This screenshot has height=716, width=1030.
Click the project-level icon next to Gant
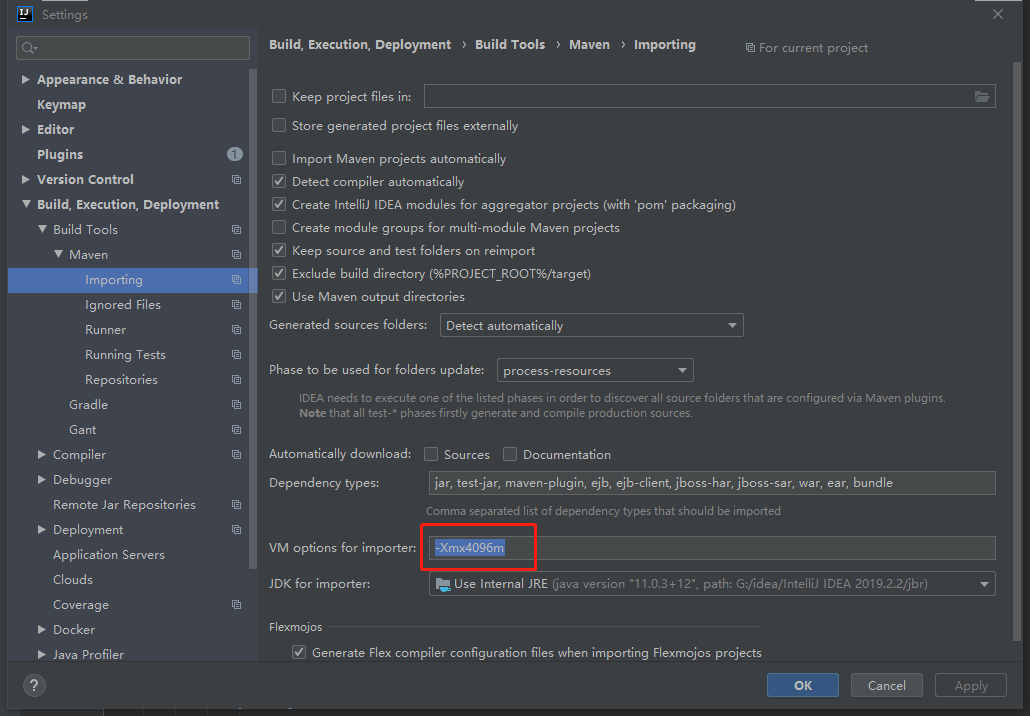236,429
